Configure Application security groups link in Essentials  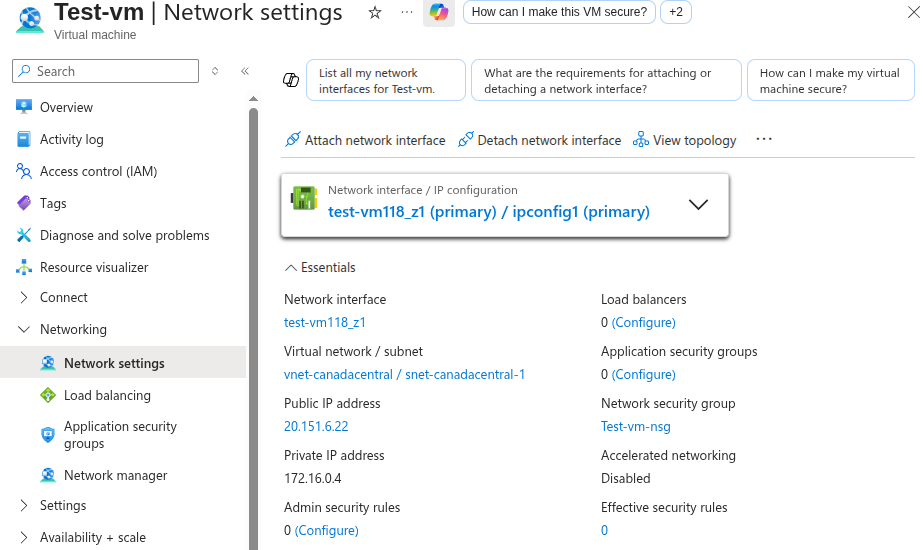coord(643,375)
